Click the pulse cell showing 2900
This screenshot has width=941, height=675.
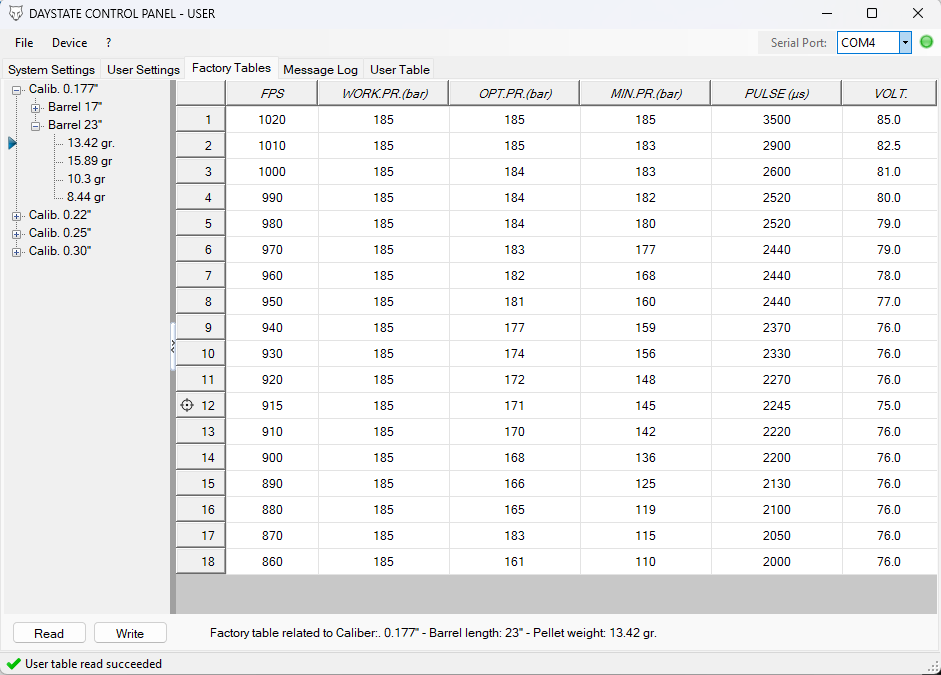tap(777, 145)
